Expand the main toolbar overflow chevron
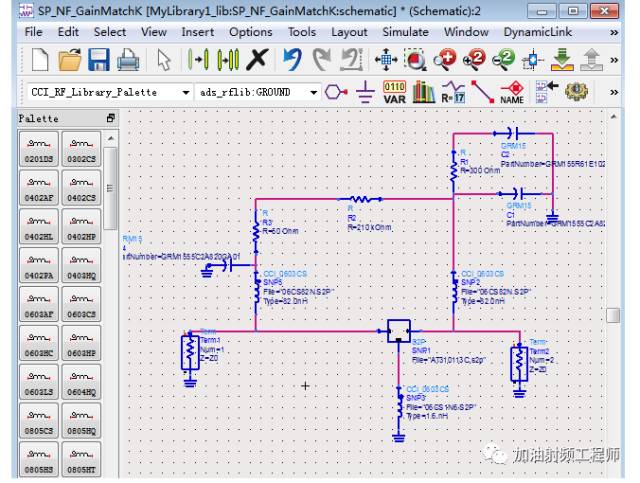Image resolution: width=640 pixels, height=483 pixels. (x=614, y=60)
